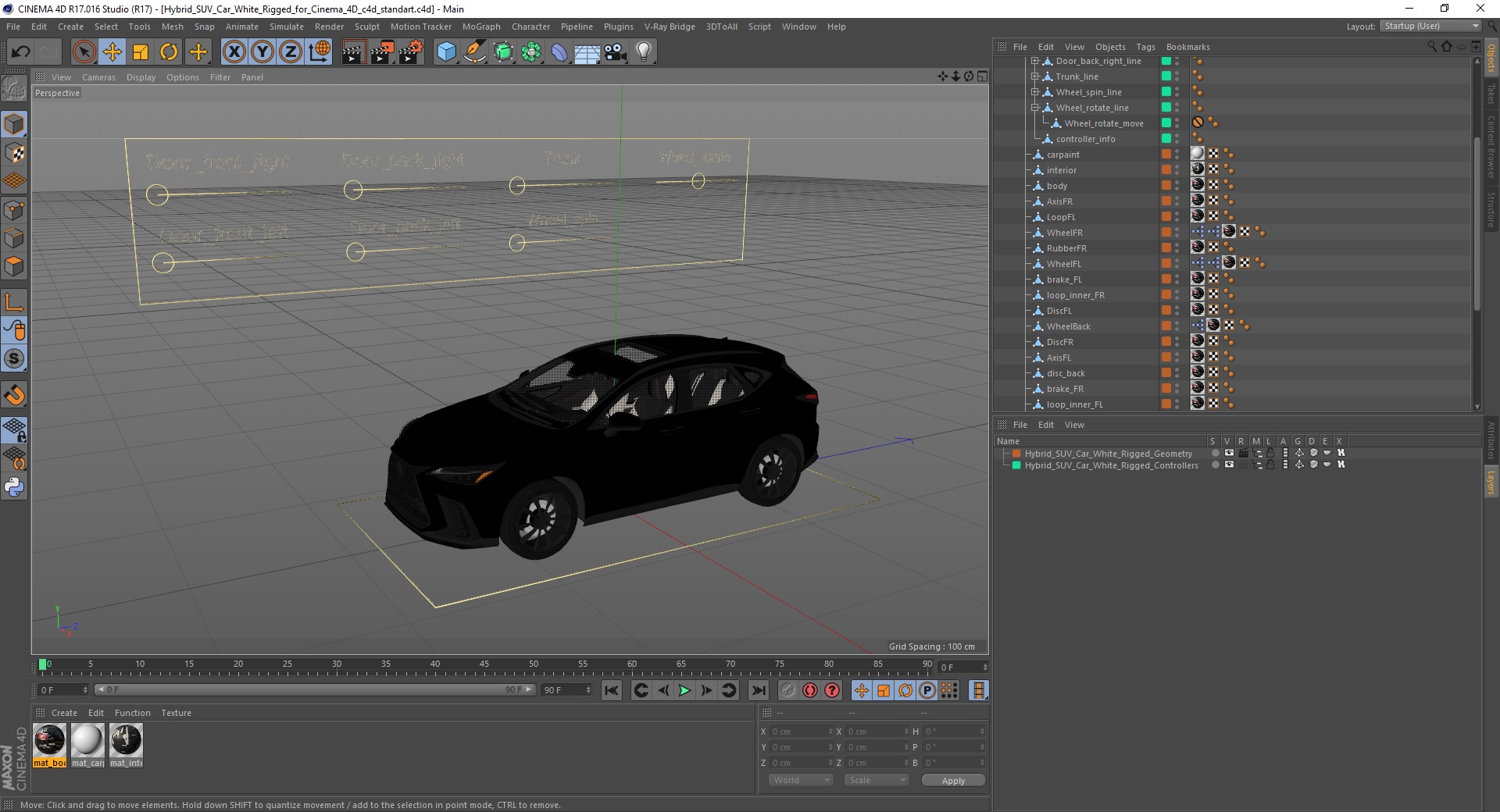1500x812 pixels.
Task: Go to end of timeline
Action: click(x=758, y=690)
